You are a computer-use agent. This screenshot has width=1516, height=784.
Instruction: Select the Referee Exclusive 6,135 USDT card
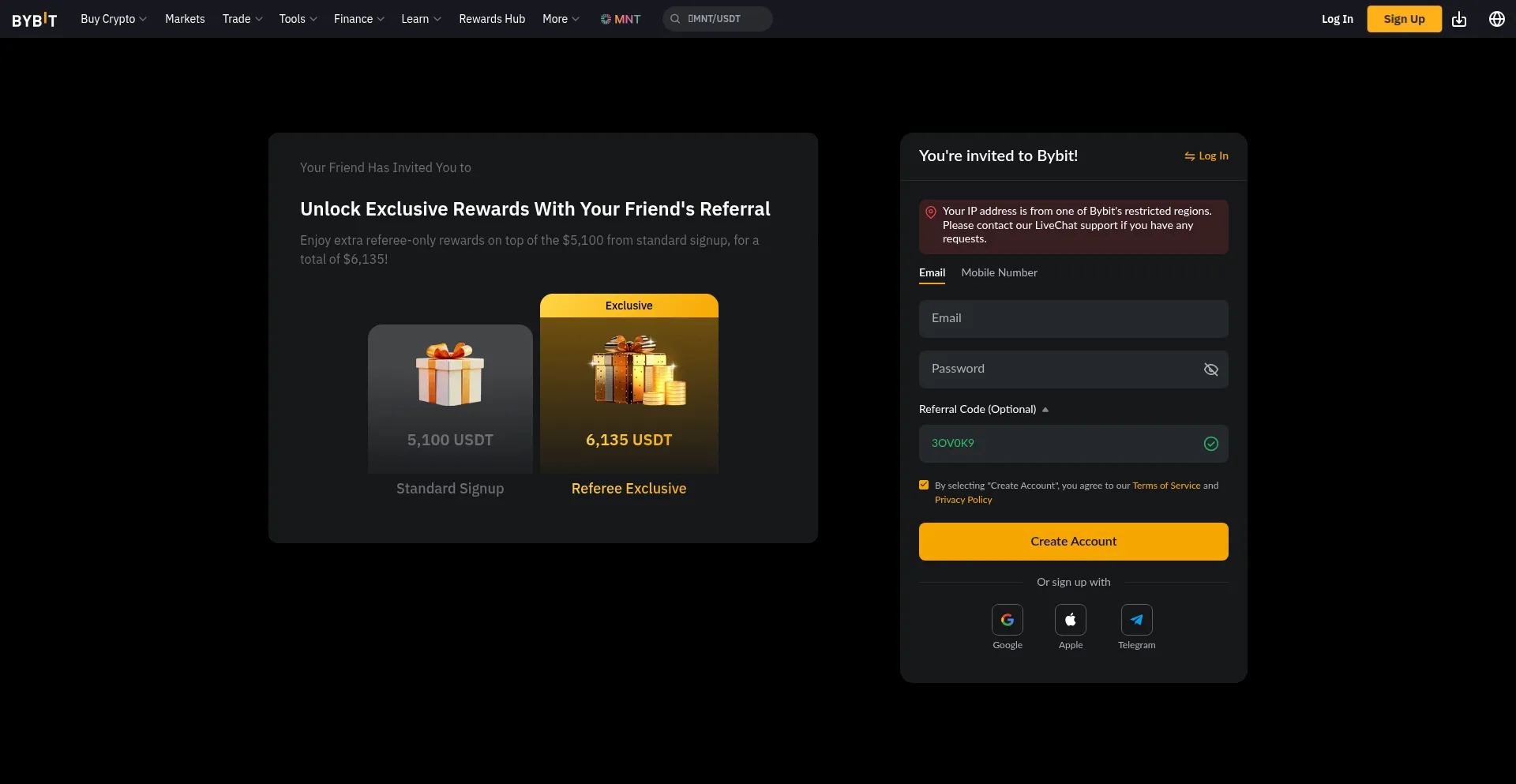coord(629,395)
